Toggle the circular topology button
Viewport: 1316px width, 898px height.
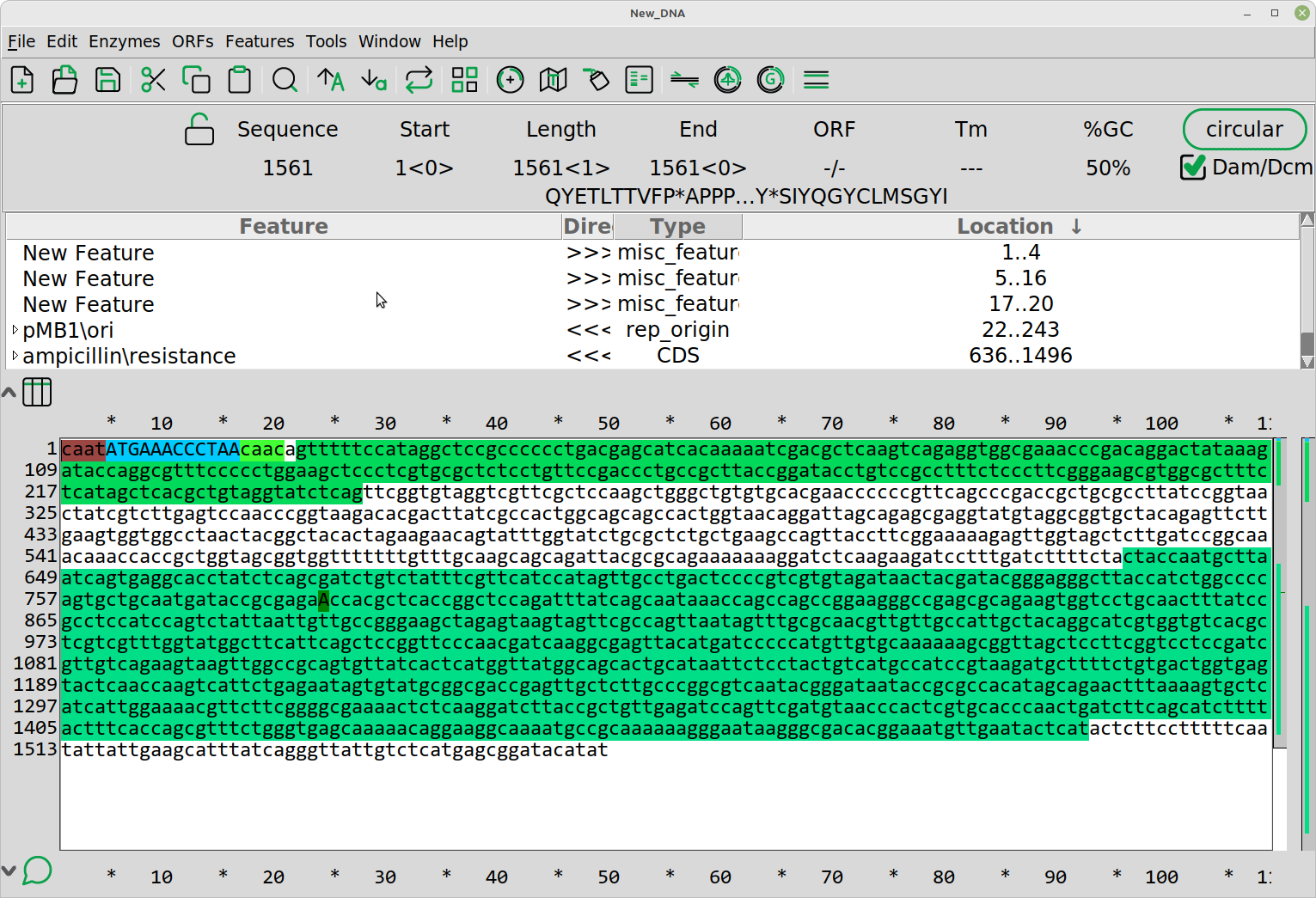[1244, 129]
